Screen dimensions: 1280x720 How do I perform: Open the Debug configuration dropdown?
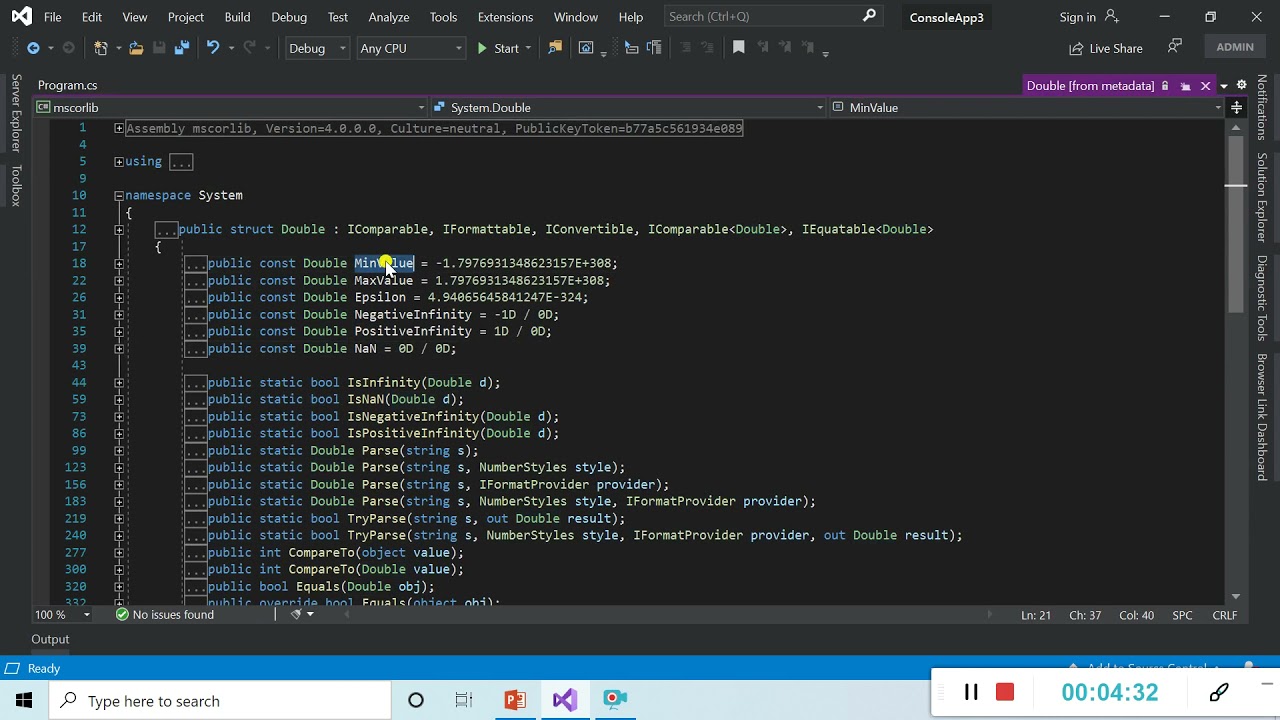pos(317,48)
